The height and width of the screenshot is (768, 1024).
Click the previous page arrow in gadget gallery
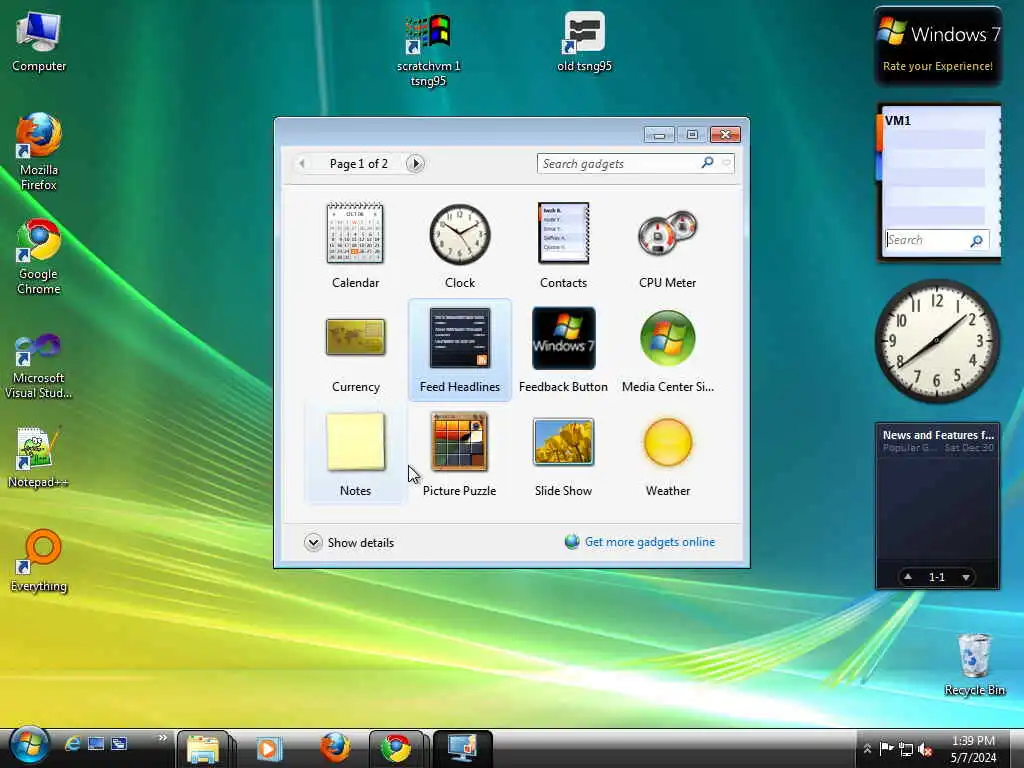(302, 163)
